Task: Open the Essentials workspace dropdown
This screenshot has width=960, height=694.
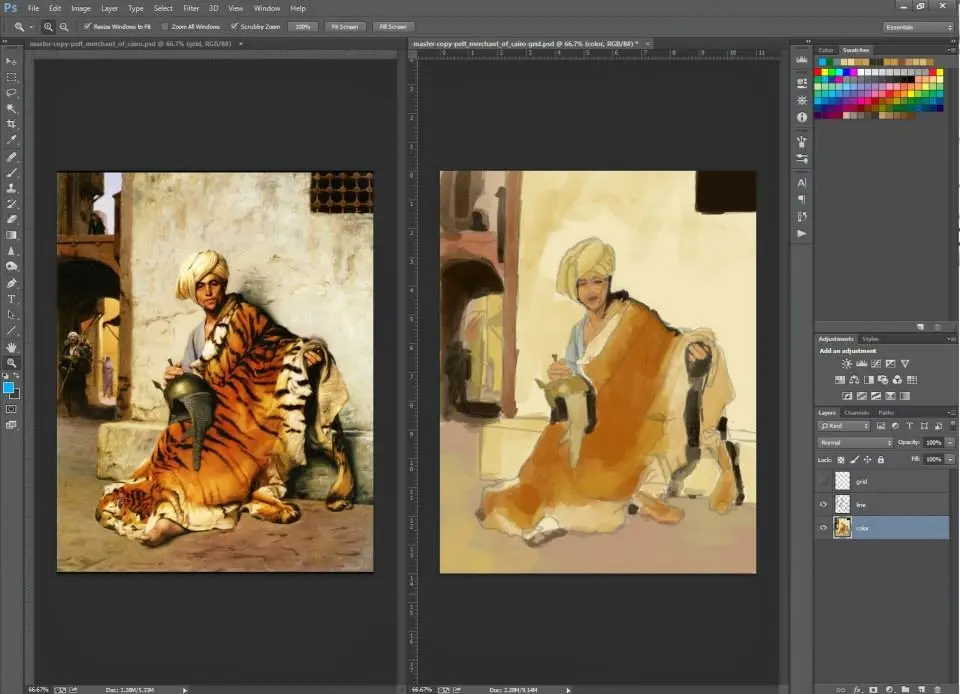Action: coord(918,27)
